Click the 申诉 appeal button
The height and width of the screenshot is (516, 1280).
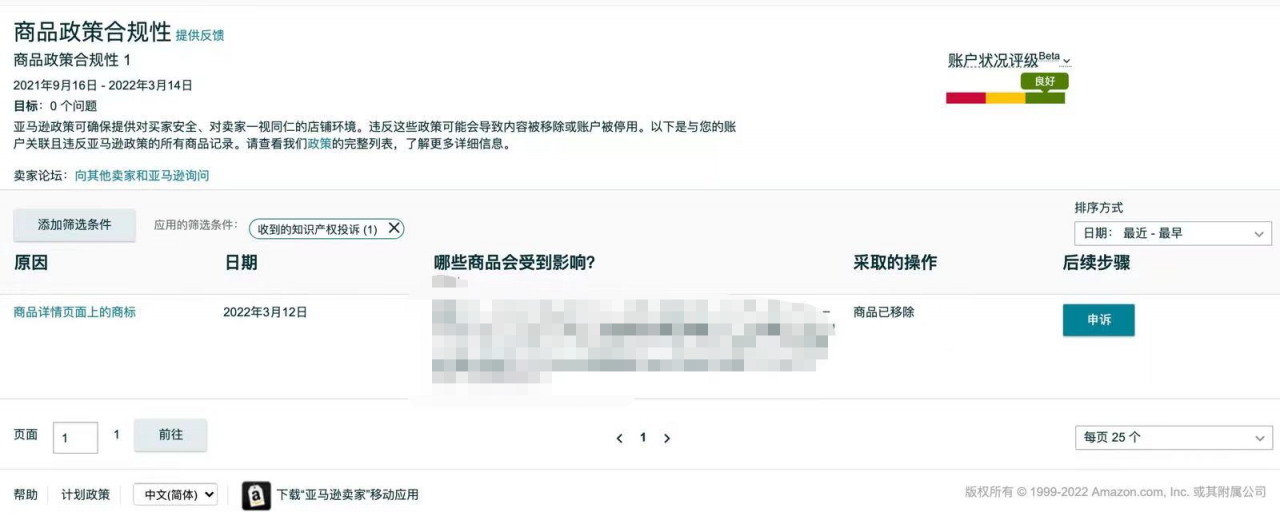pos(1098,320)
